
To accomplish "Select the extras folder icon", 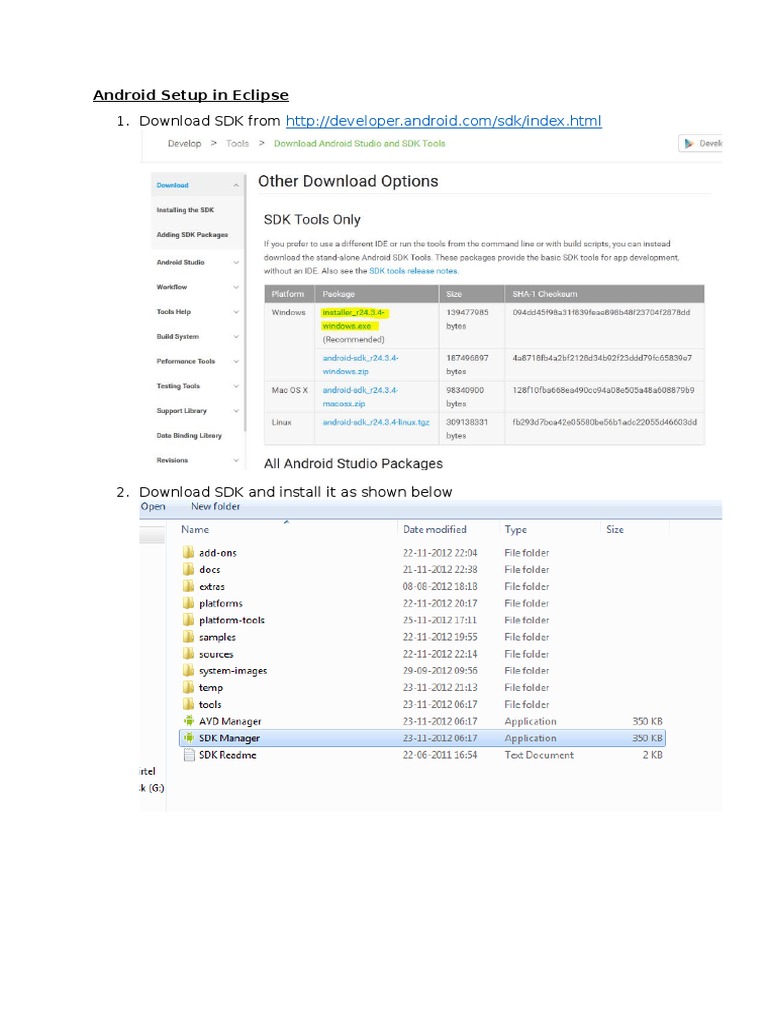I will (x=189, y=586).
